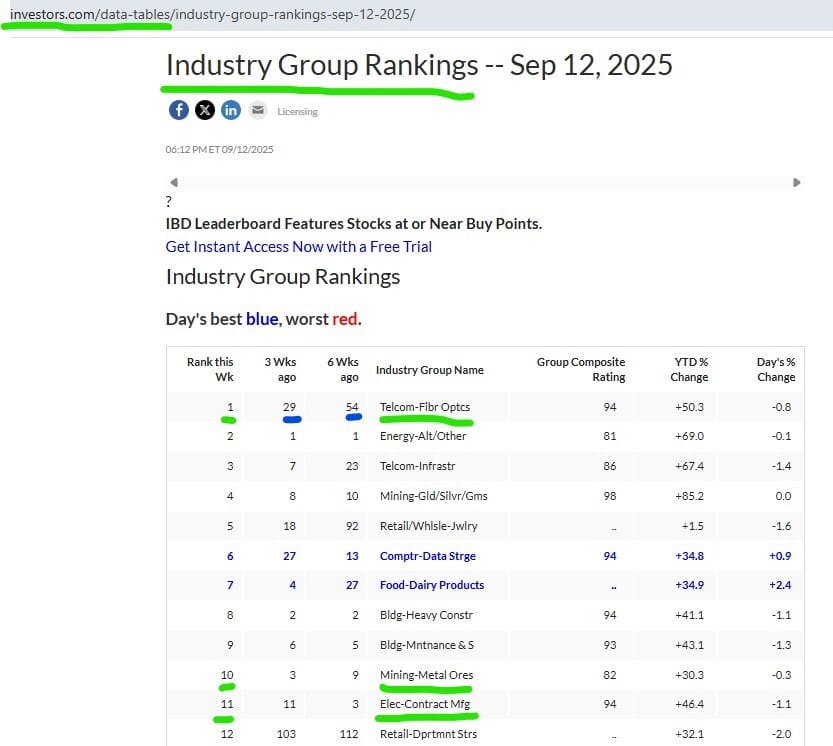Click the composite rating 98 for Mining-Gld/Silvr/Gms
Viewport: 833px width, 746px height.
pyautogui.click(x=610, y=496)
